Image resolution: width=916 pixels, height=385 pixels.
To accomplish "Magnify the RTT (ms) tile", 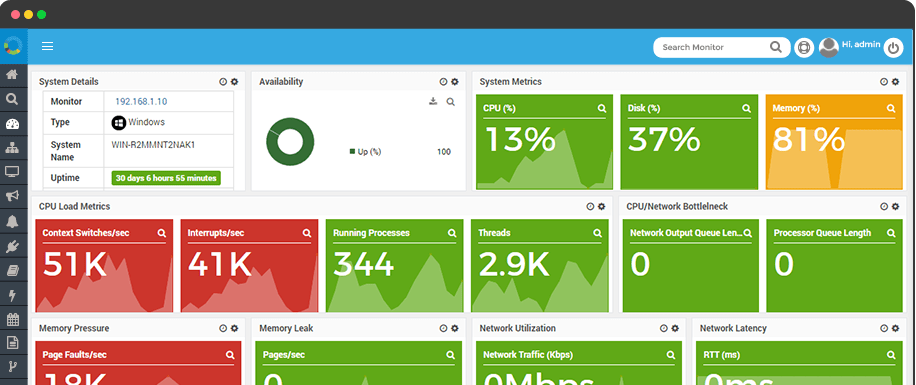I will [x=891, y=355].
